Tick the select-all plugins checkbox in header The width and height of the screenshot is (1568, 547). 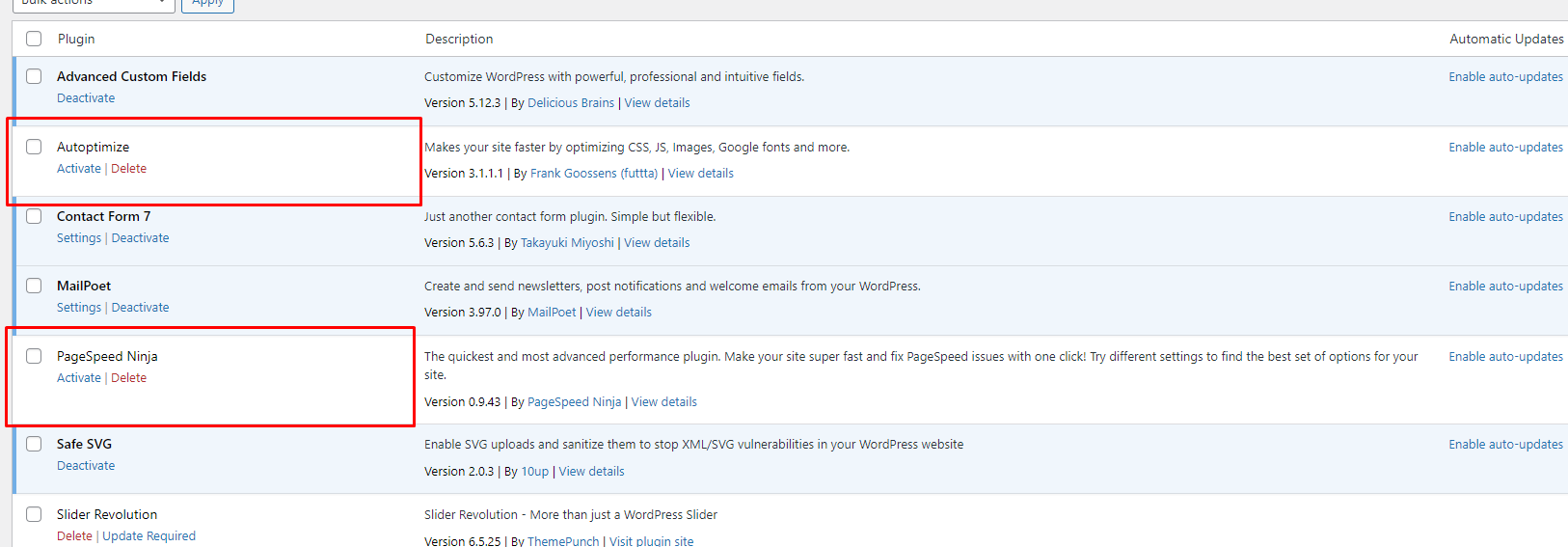pyautogui.click(x=34, y=39)
